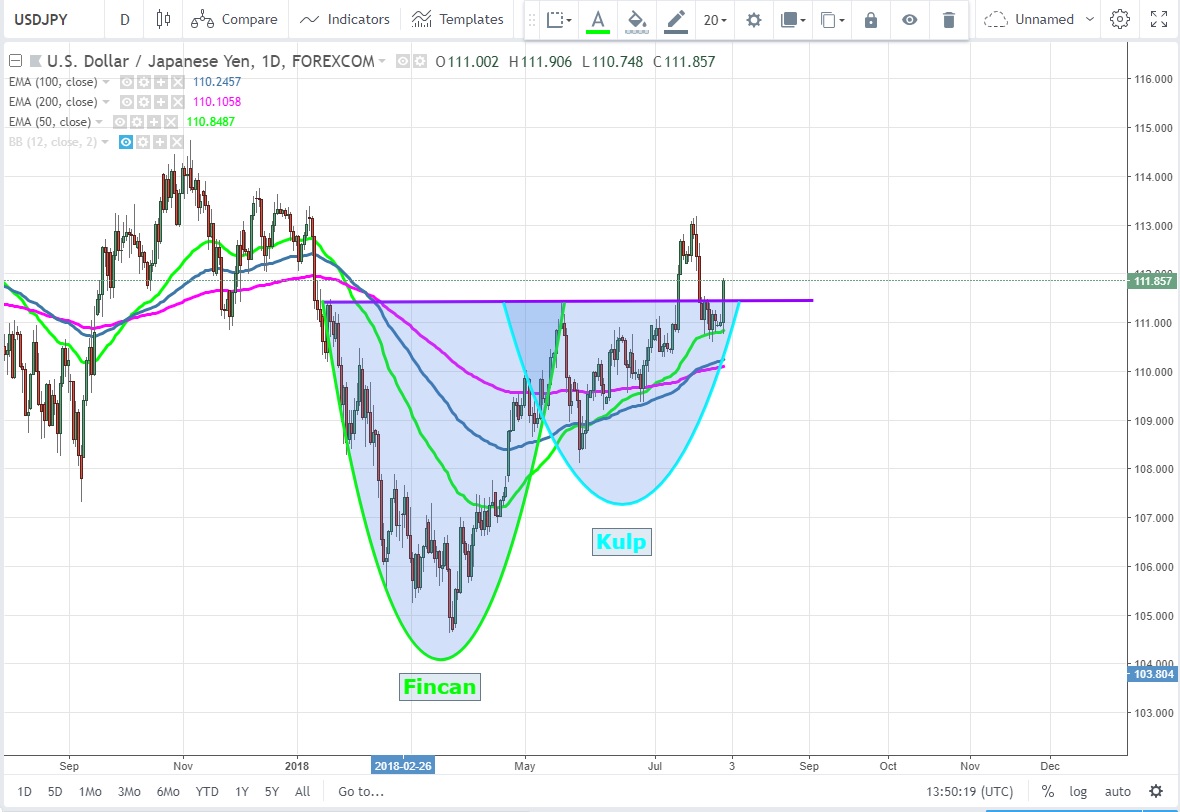This screenshot has height=812, width=1180.
Task: Expand the font size 20 dropdown
Action: (714, 20)
